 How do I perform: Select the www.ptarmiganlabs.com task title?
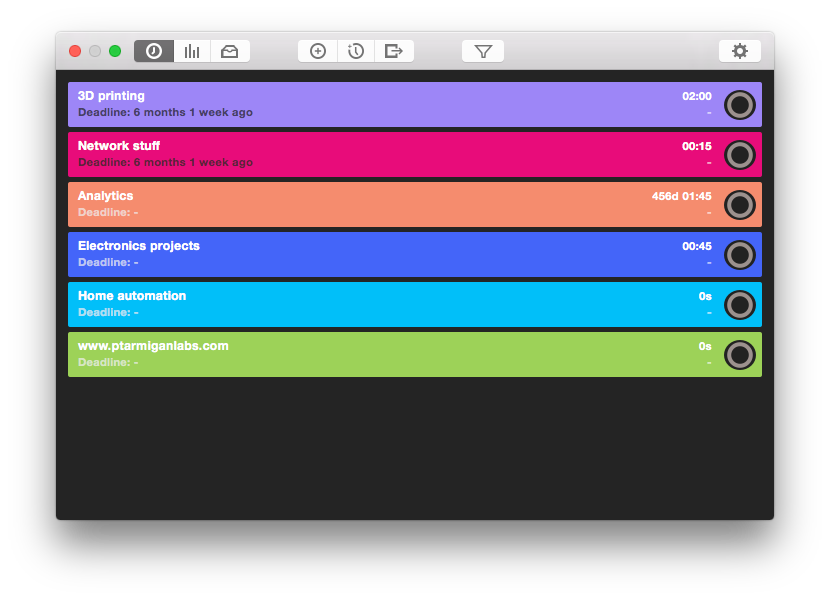153,346
